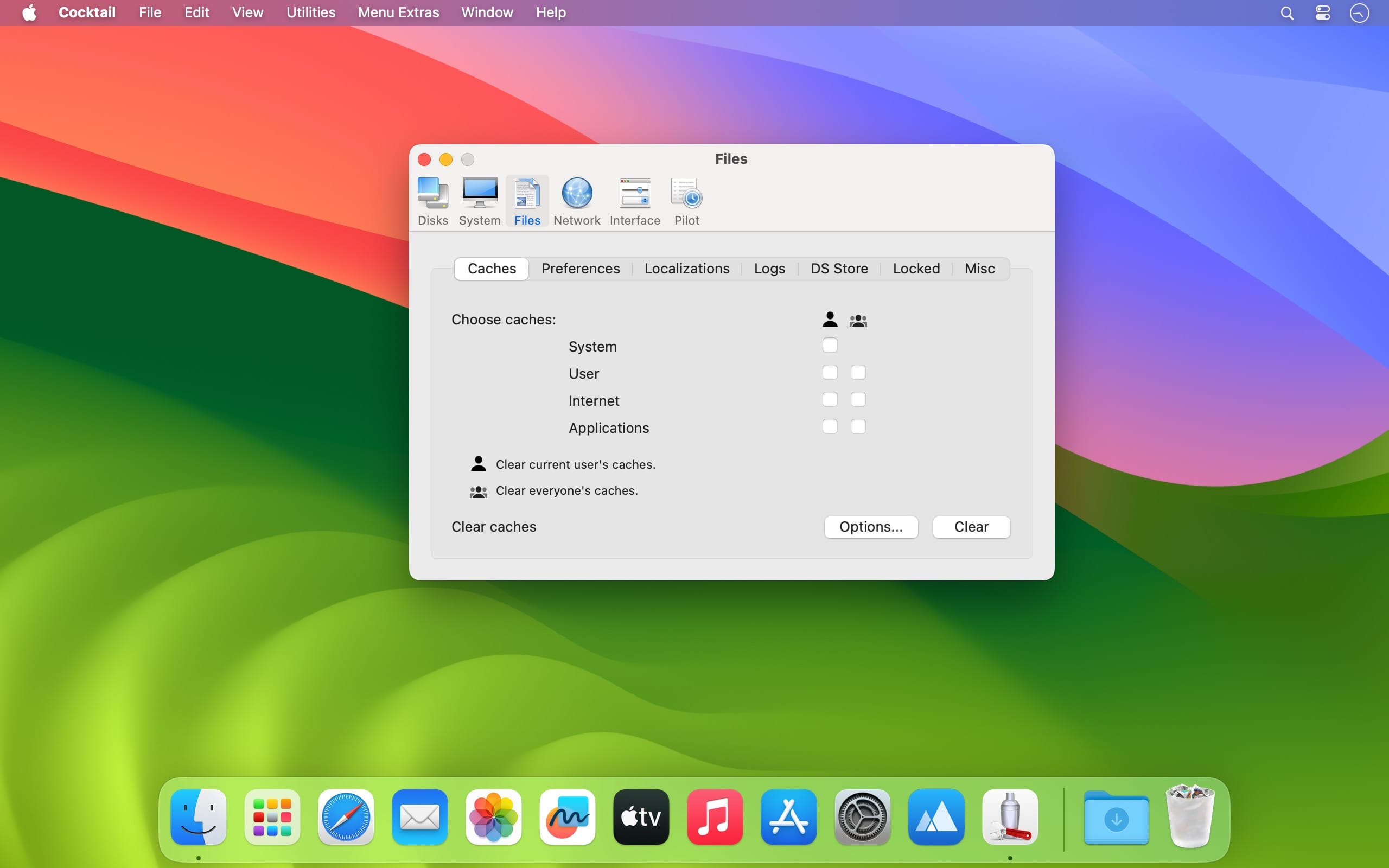Open Music from the Dock
Viewport: 1389px width, 868px height.
tap(715, 817)
